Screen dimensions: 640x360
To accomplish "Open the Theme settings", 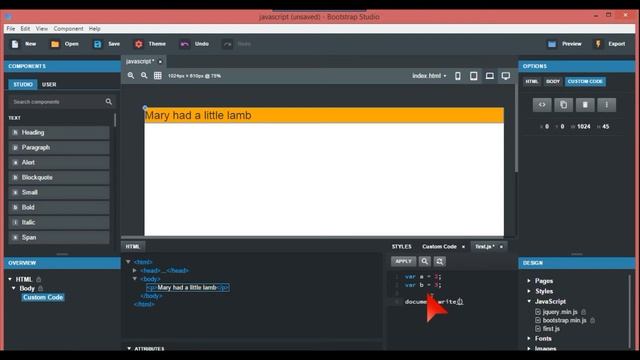I will (150, 44).
